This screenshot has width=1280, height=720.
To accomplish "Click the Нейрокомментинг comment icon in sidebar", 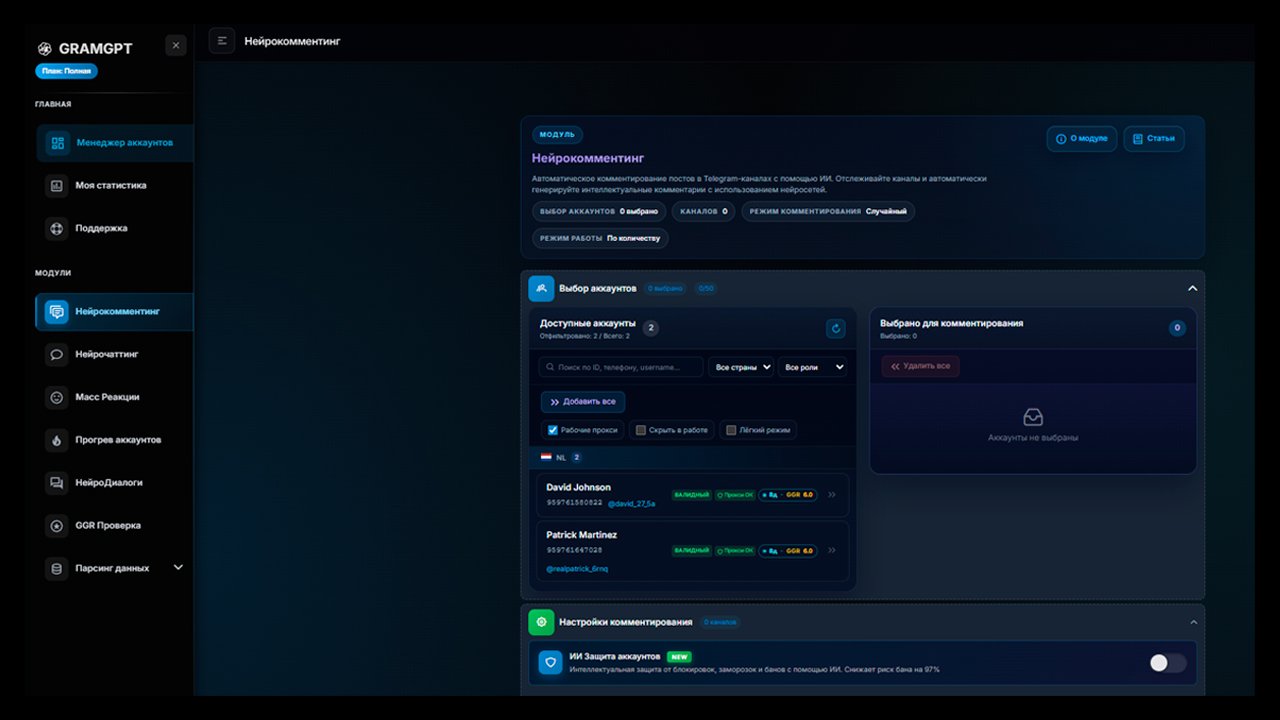I will [x=57, y=311].
